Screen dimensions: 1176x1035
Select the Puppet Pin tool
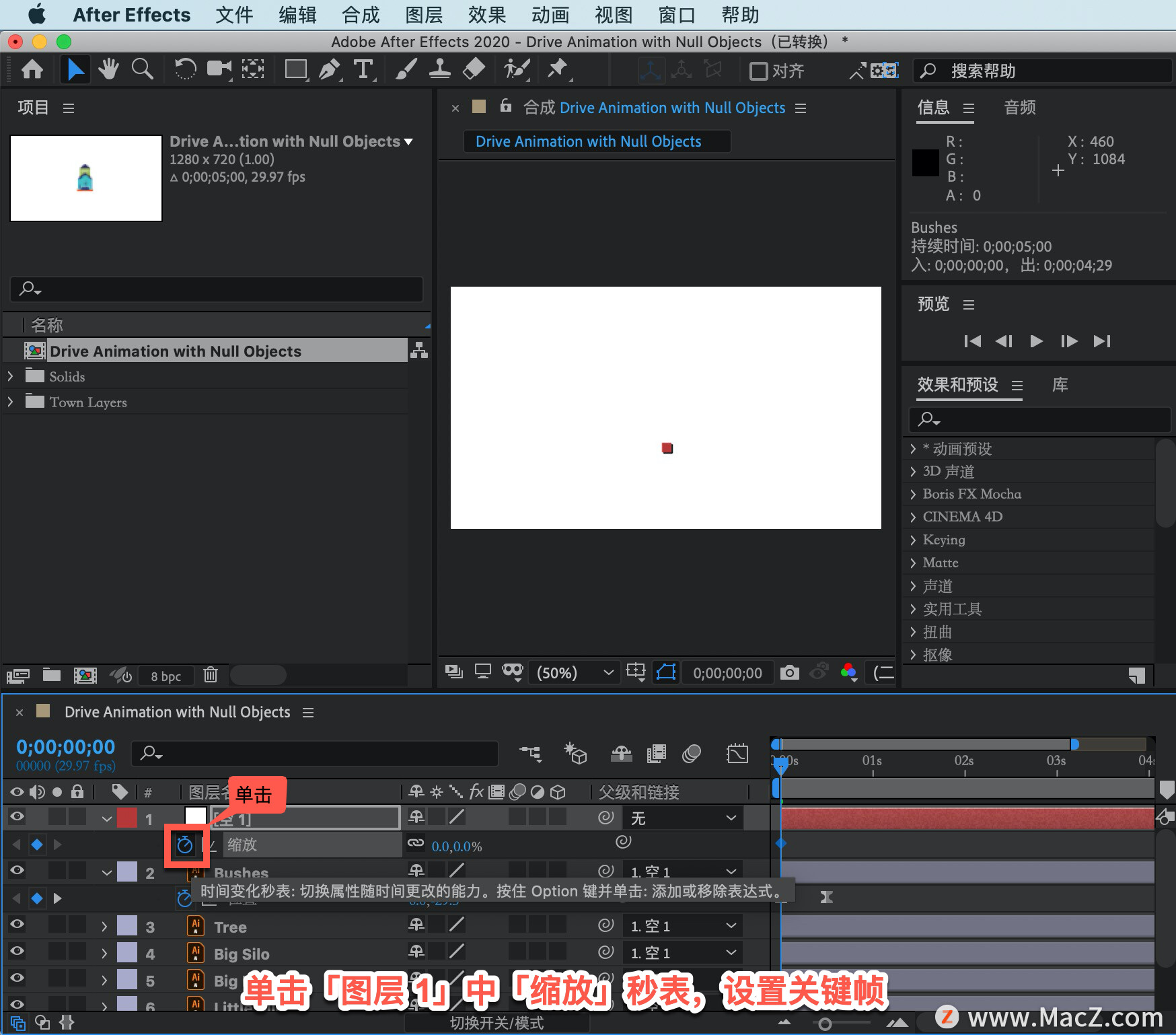point(558,69)
